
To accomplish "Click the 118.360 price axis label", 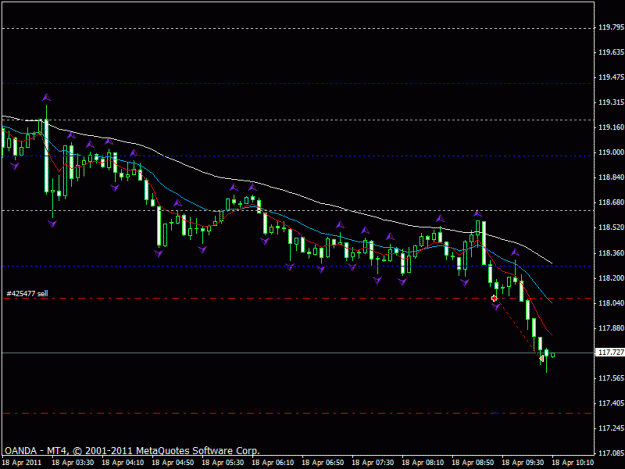I will (611, 253).
